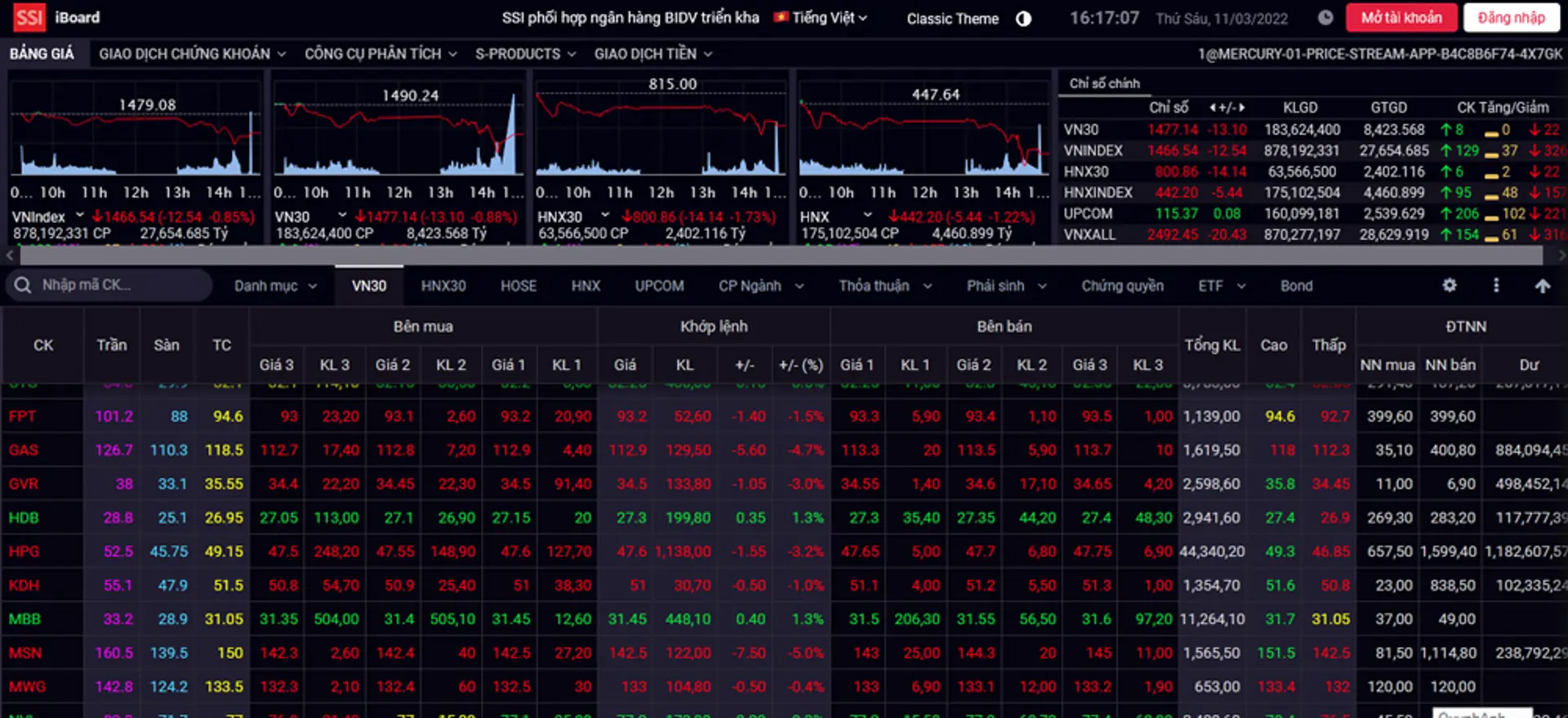The image size is (1568, 718).
Task: Click the Classic Theme label
Action: (x=952, y=18)
